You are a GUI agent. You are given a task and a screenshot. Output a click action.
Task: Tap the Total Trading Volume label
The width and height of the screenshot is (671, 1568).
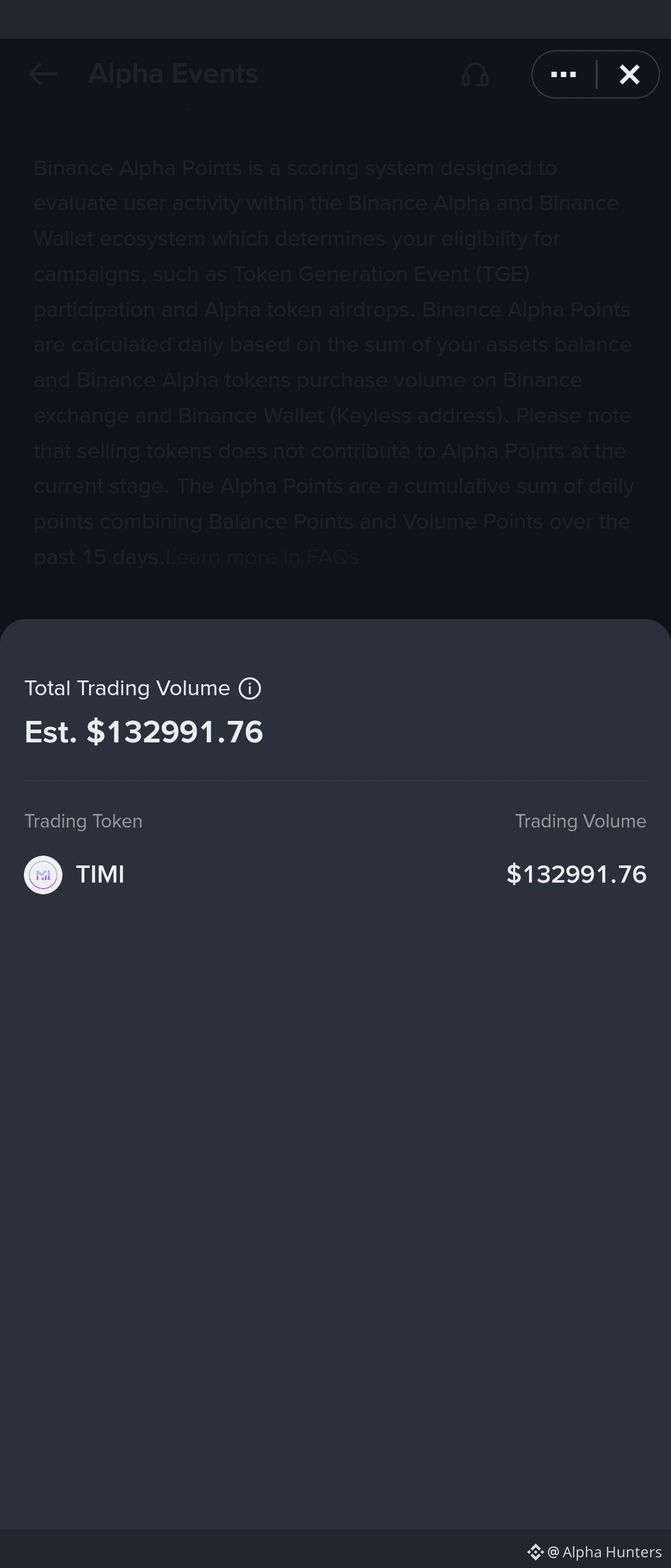click(127, 688)
